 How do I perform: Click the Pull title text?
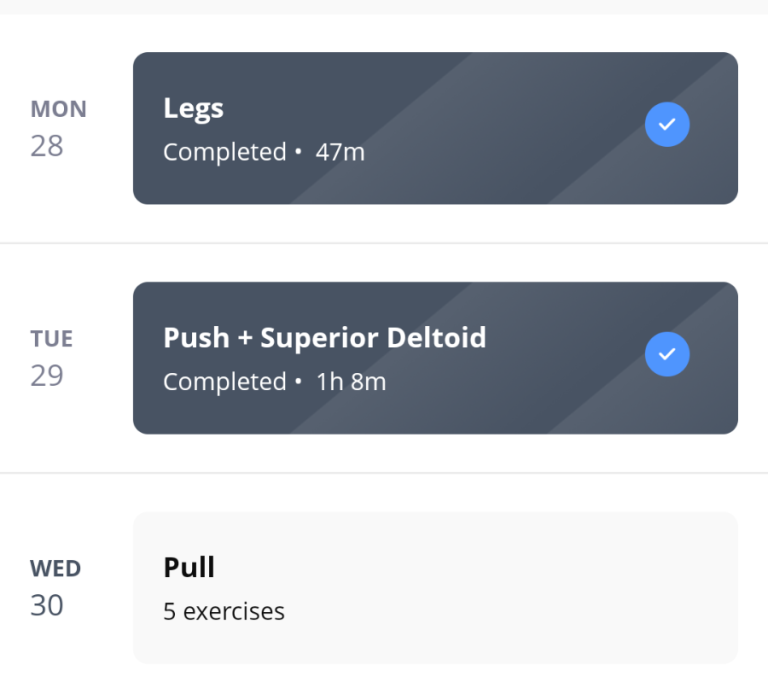pyautogui.click(x=189, y=568)
